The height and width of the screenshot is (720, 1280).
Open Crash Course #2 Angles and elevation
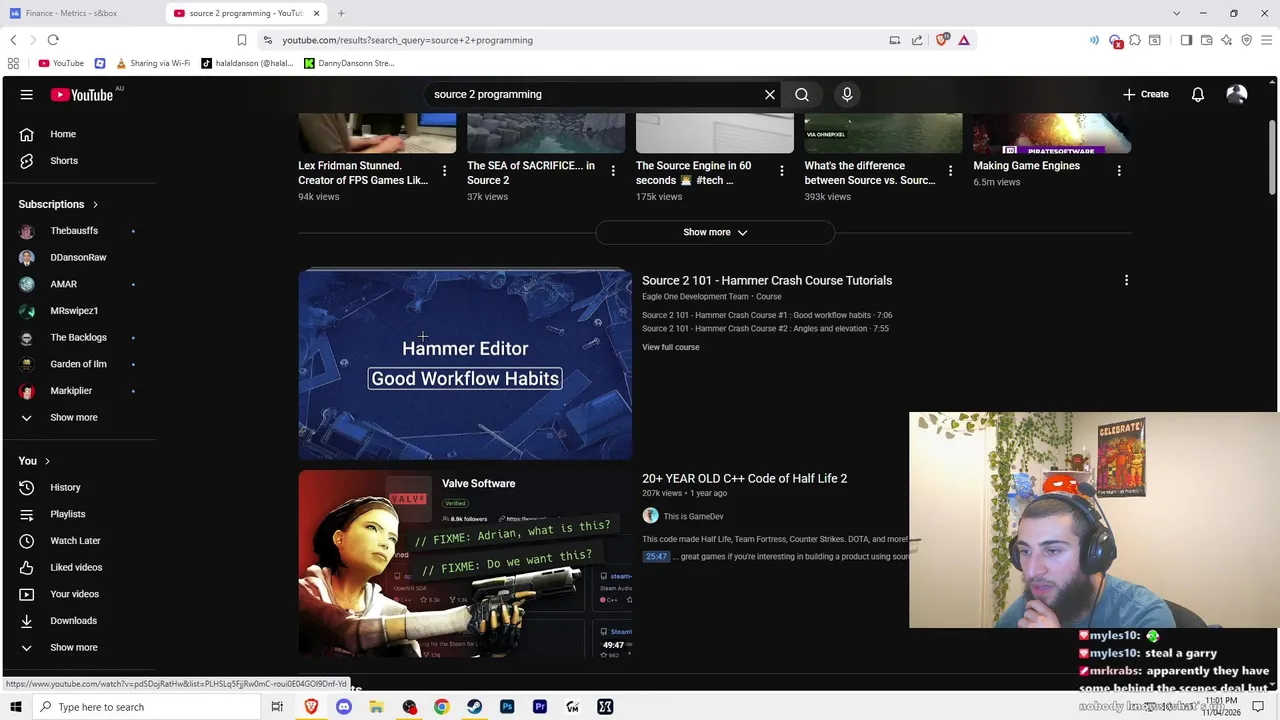[765, 329]
